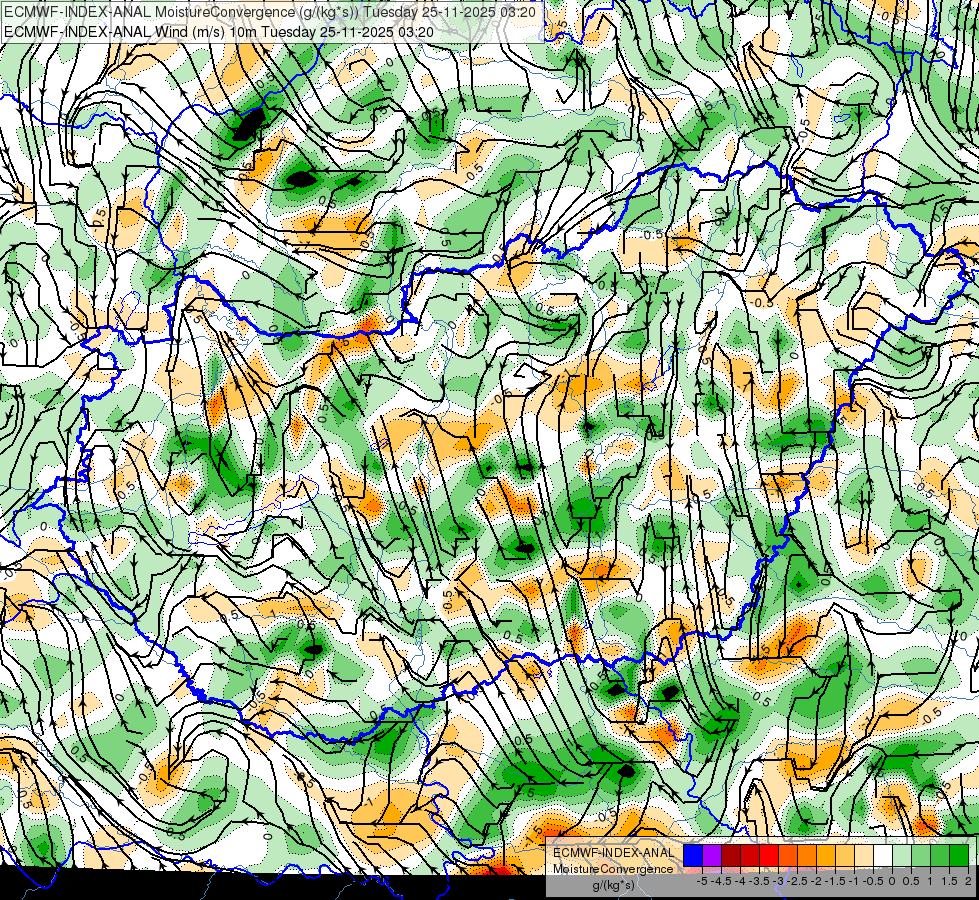Click 'MoistureConvergence' label in the legend box
This screenshot has height=900, width=979.
click(613, 869)
